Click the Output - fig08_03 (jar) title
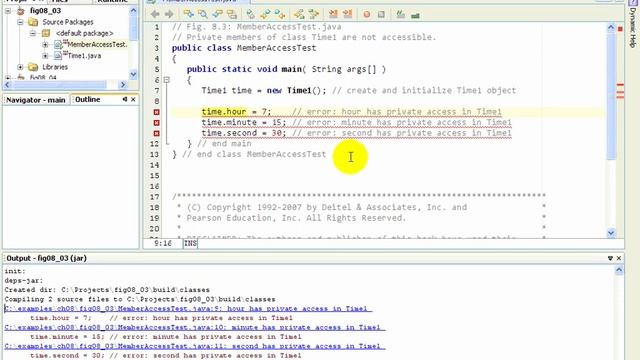Screen dimensions: 640x360 tap(46, 258)
